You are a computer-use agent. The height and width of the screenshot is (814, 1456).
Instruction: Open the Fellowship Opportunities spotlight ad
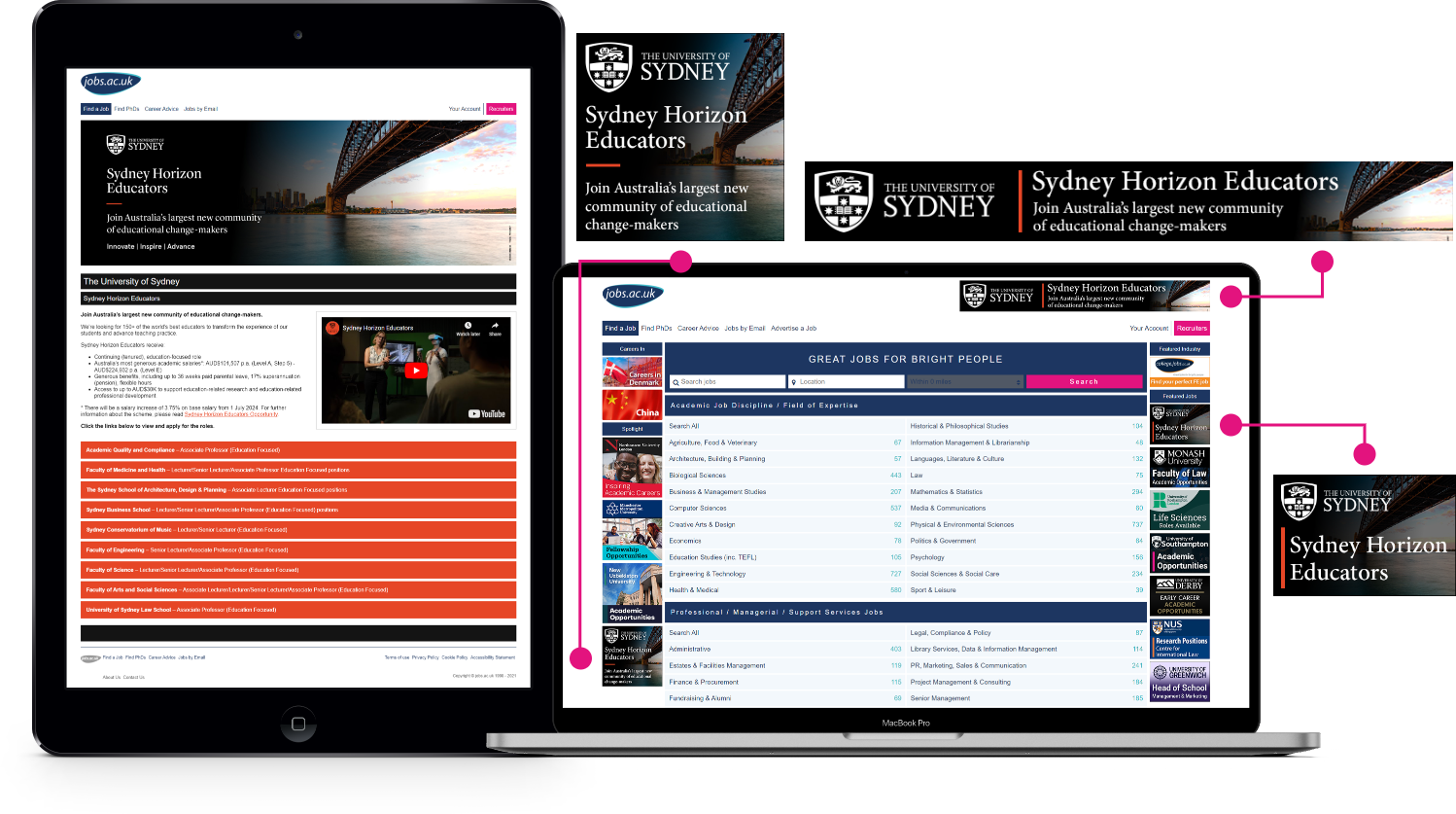[632, 530]
